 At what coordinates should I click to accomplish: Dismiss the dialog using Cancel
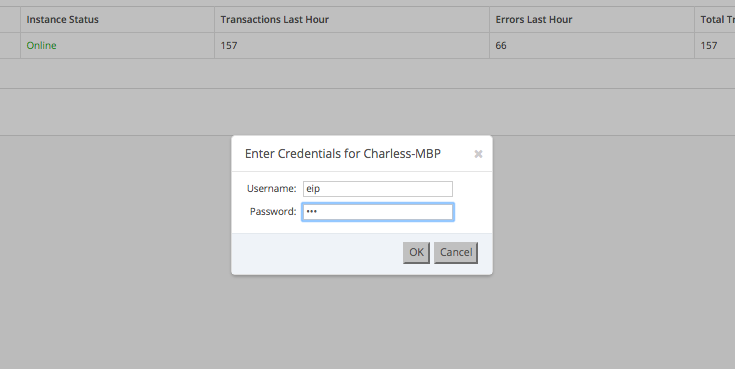pos(456,252)
